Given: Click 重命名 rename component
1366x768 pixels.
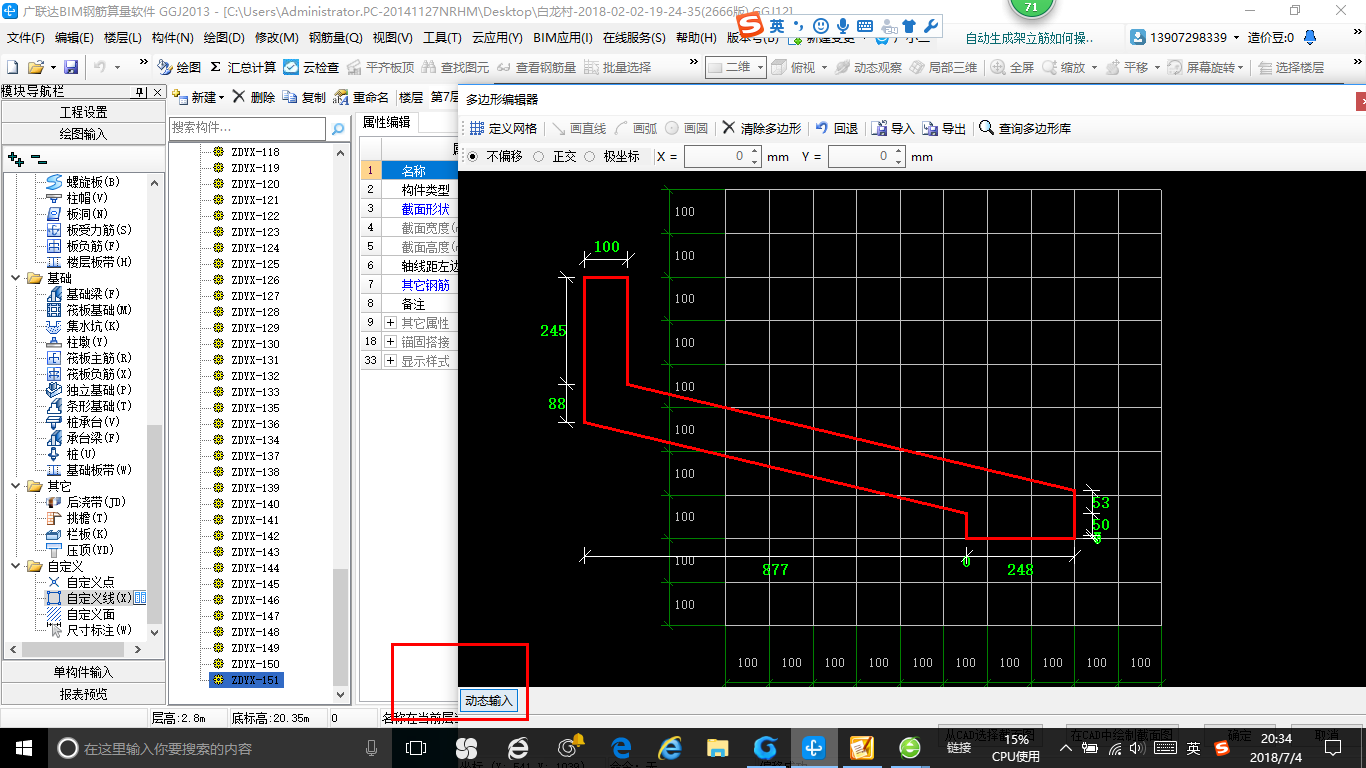Looking at the screenshot, I should [x=361, y=97].
